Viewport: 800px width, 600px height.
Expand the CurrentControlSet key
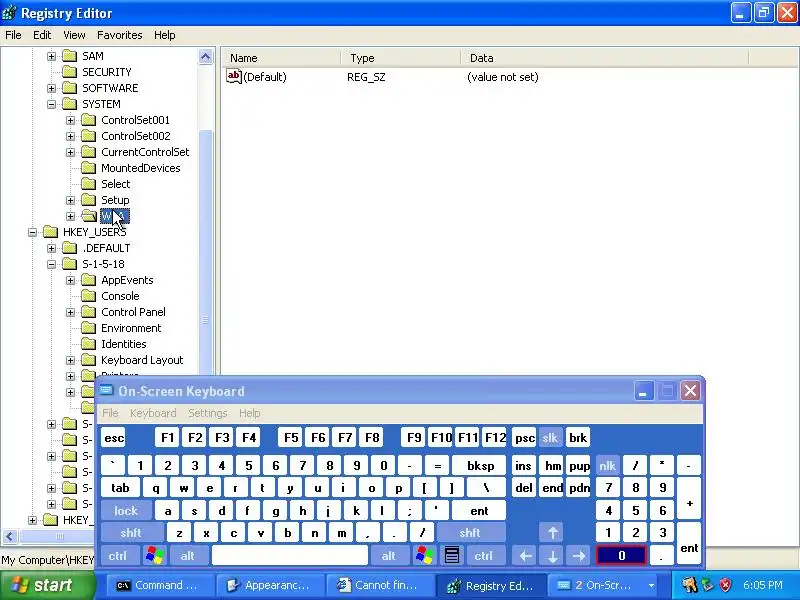[70, 152]
